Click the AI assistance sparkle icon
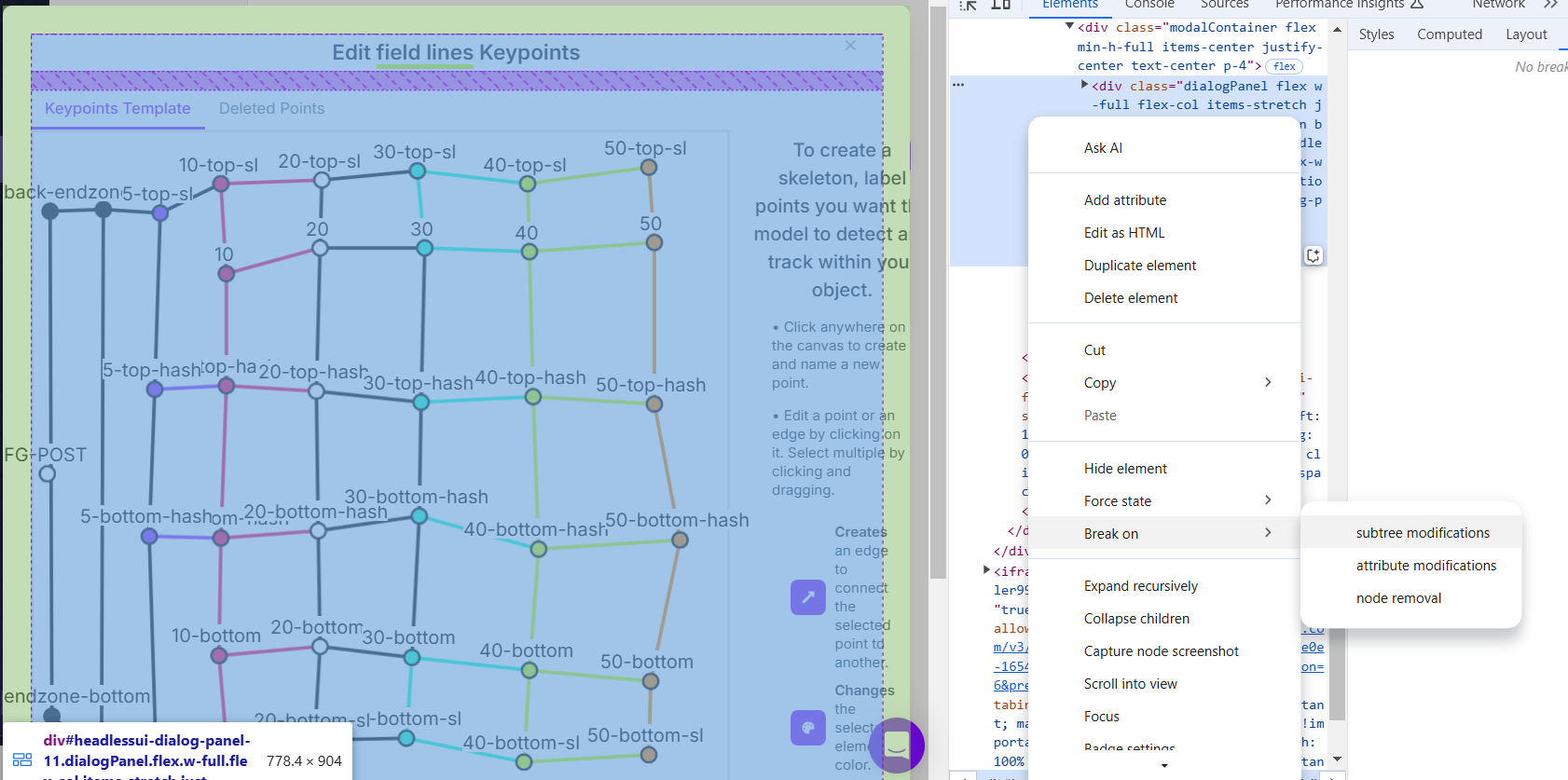The height and width of the screenshot is (780, 1568). [x=1313, y=255]
